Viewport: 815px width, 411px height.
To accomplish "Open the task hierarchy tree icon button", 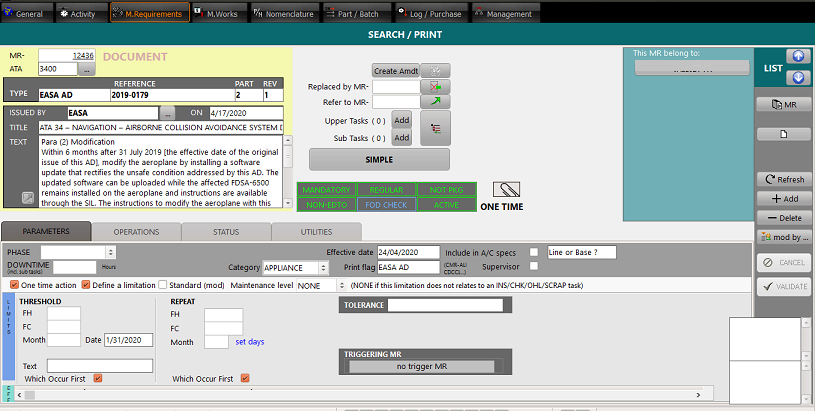I will point(436,128).
